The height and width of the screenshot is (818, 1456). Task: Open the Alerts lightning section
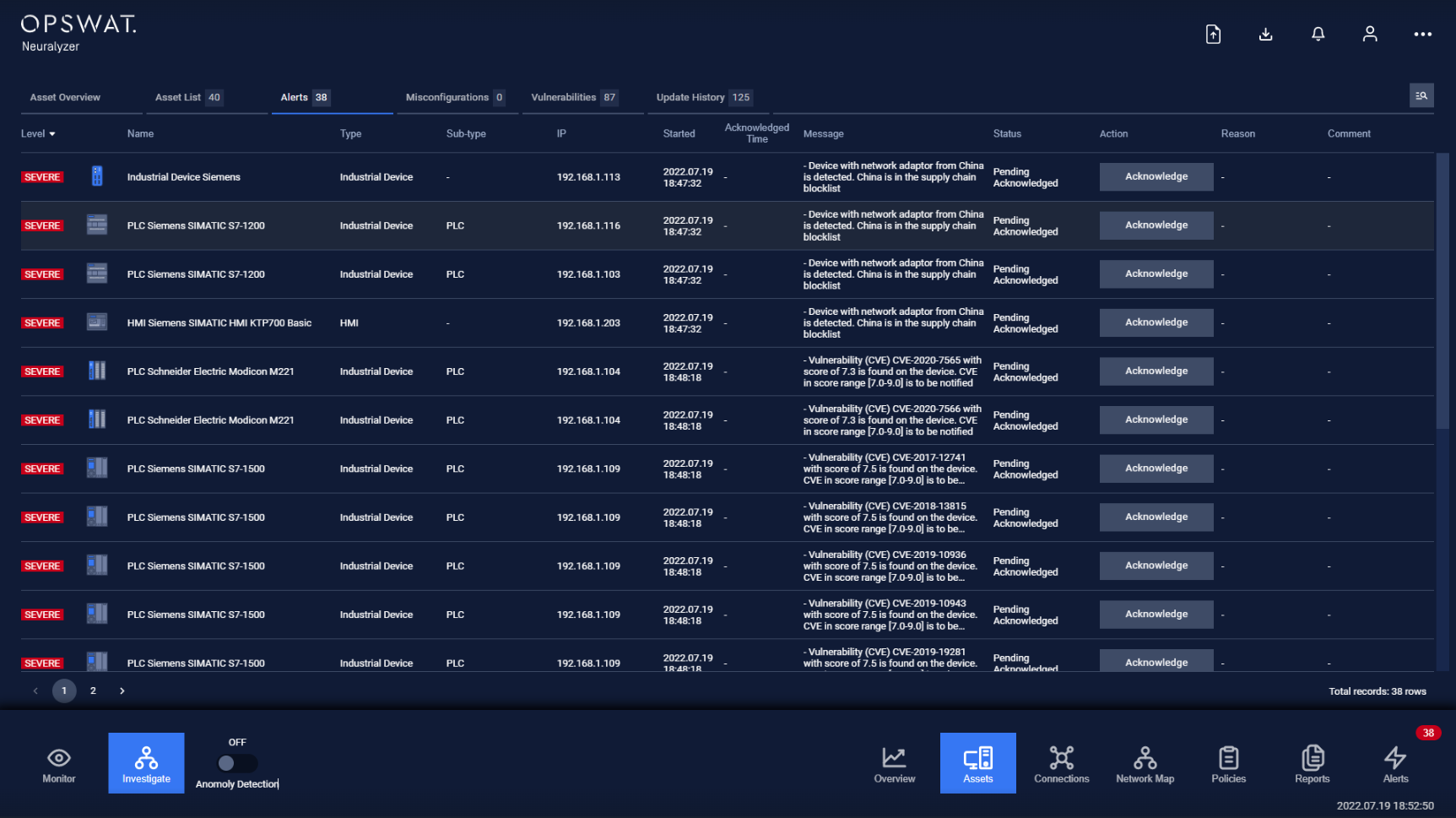click(x=1396, y=763)
